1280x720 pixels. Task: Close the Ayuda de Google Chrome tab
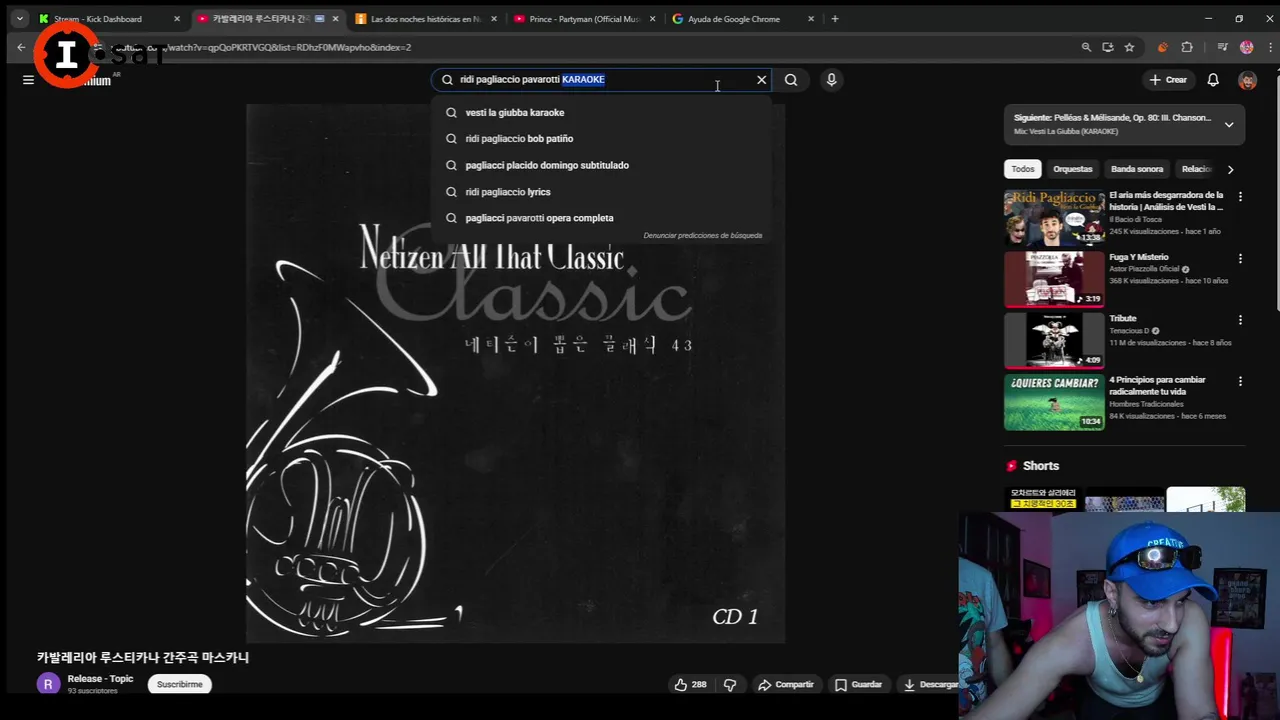[x=811, y=19]
